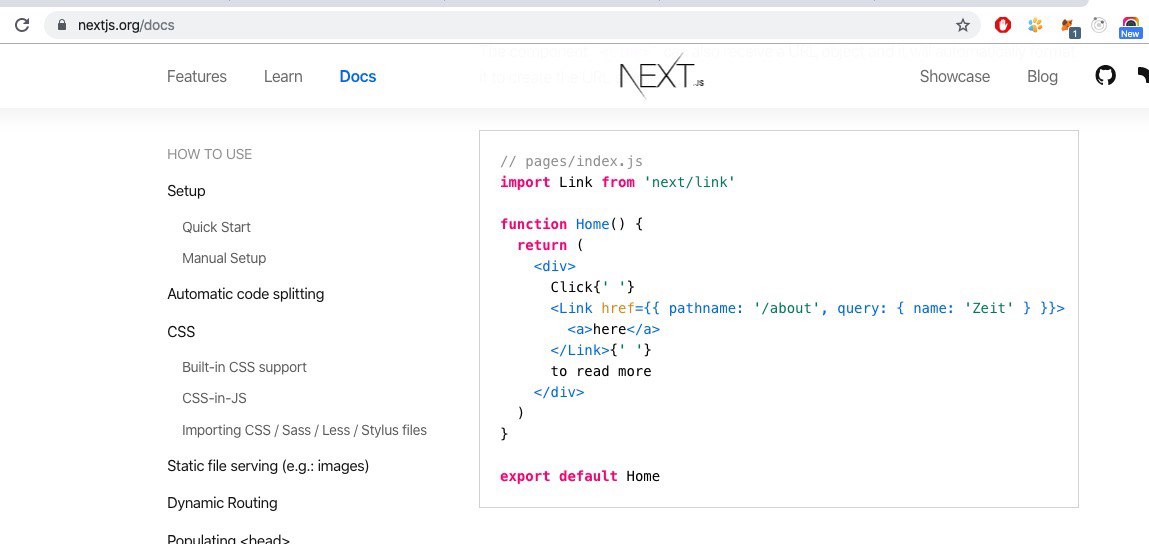
Task: Open the gray circular extension icon
Action: pyautogui.click(x=1098, y=25)
